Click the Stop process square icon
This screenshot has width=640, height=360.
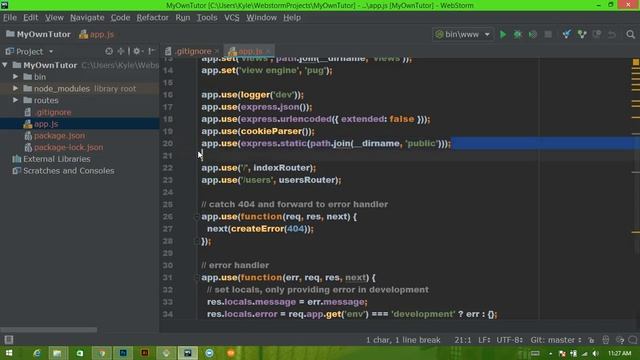tap(548, 35)
